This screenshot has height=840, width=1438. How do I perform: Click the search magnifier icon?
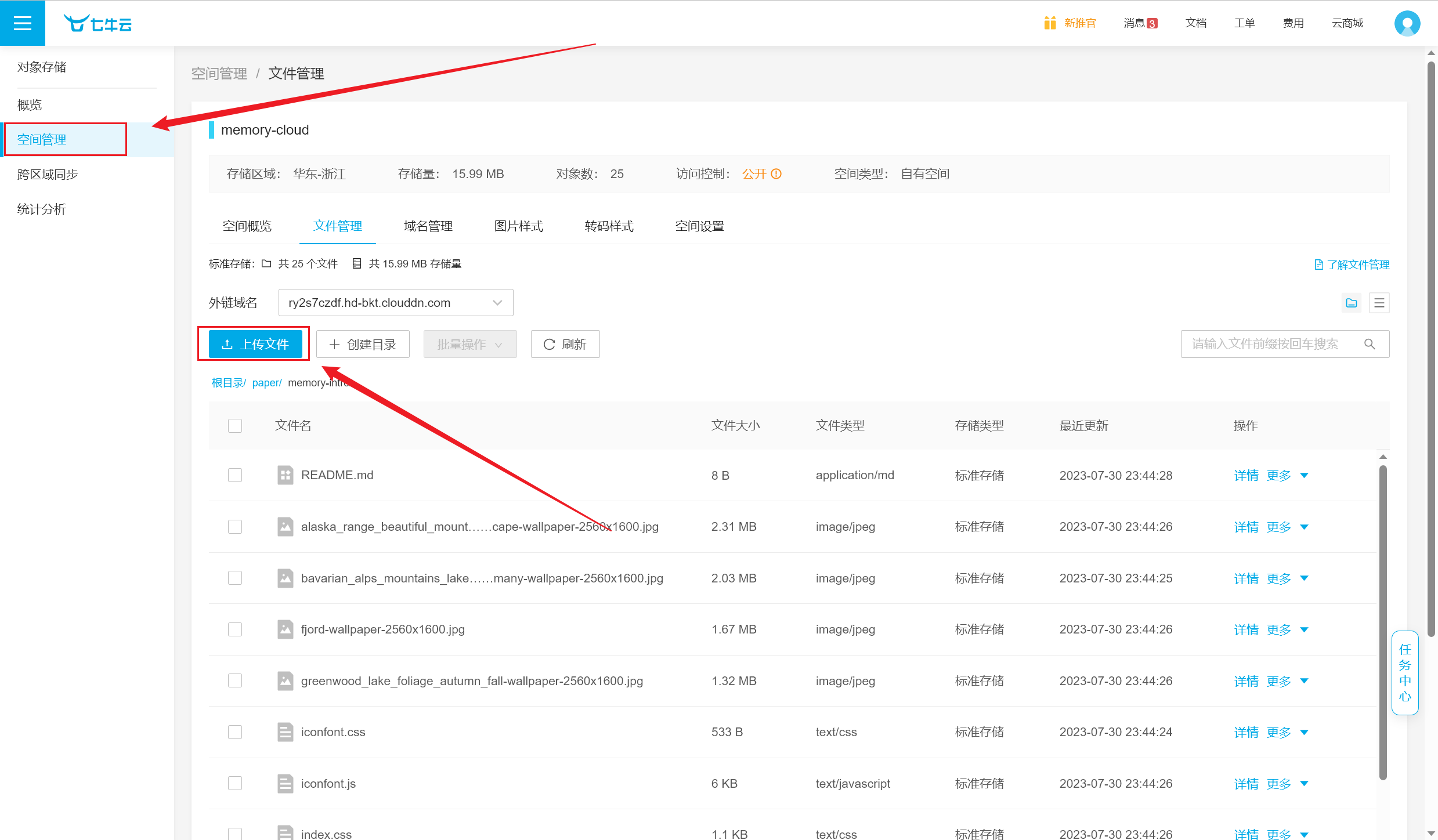[x=1370, y=344]
